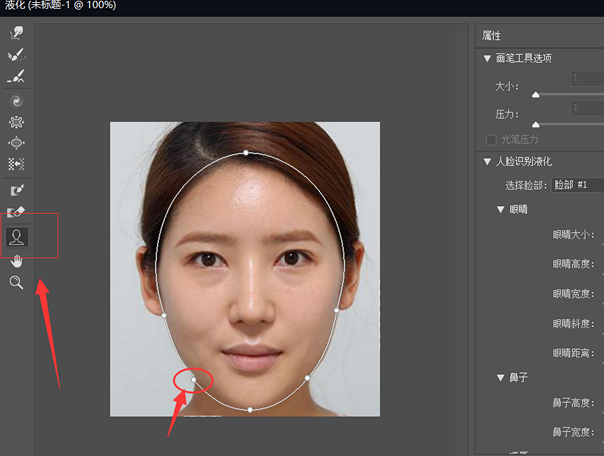
Task: Click the circled lower-left jawline control point
Action: pos(193,380)
